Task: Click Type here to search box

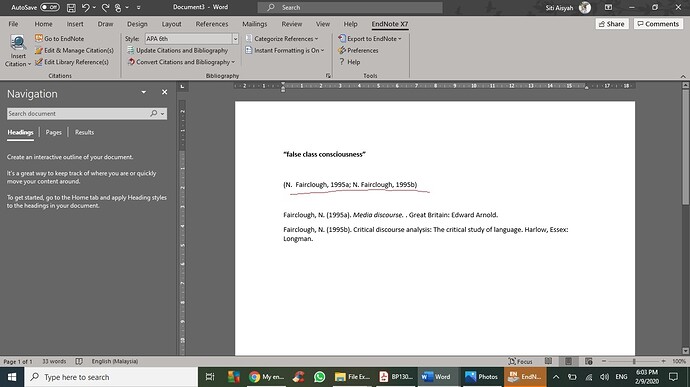Action: 110,377
